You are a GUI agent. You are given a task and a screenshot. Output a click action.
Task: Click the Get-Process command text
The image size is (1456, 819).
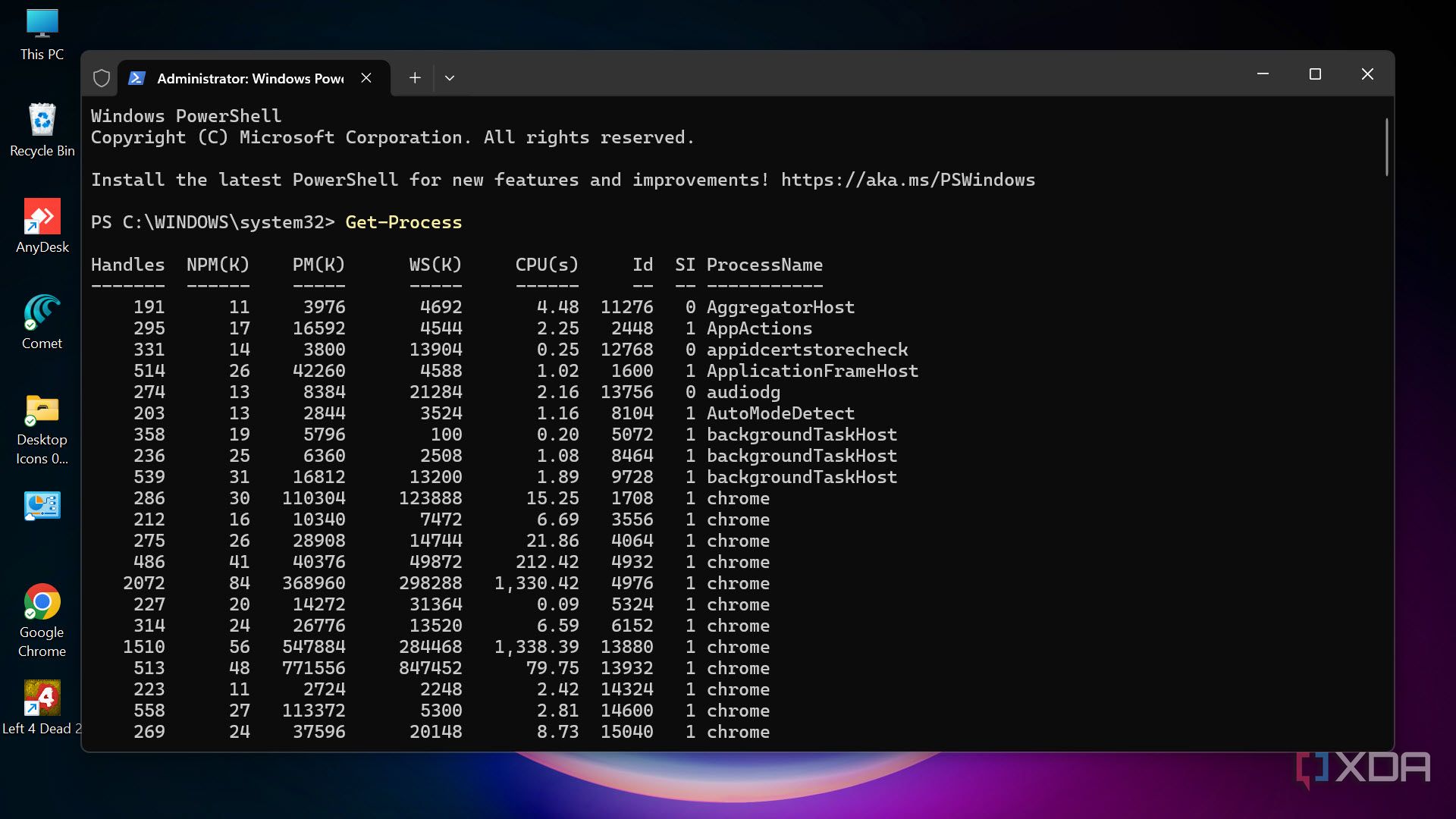click(403, 222)
